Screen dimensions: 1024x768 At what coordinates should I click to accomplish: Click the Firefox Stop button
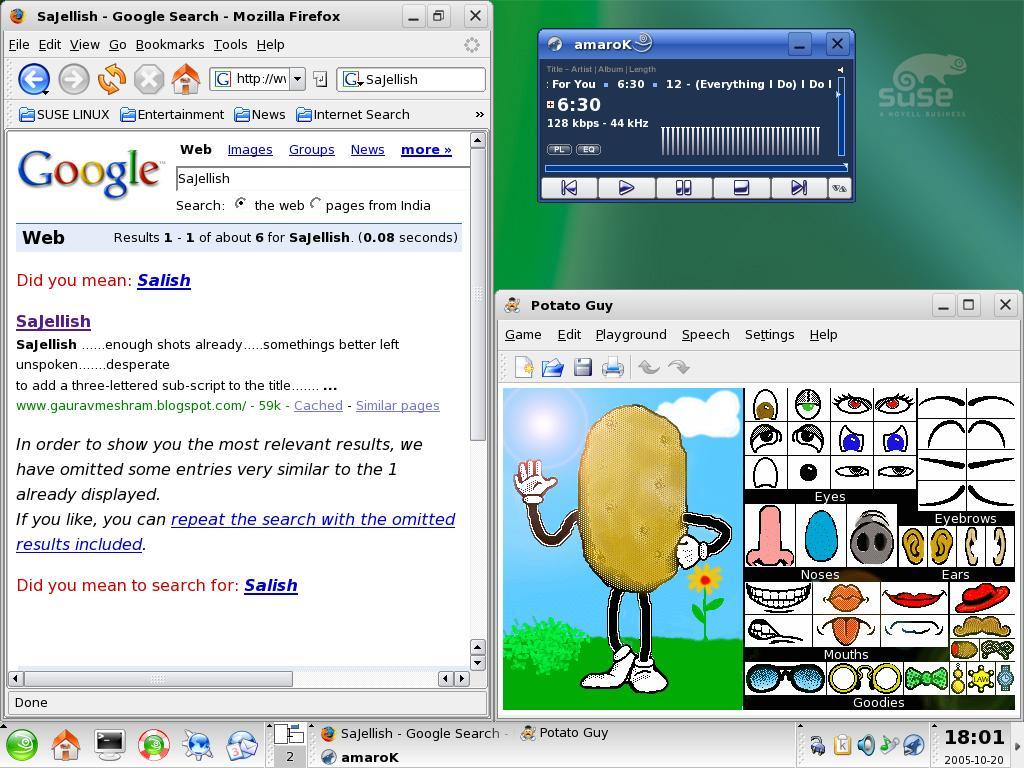149,80
